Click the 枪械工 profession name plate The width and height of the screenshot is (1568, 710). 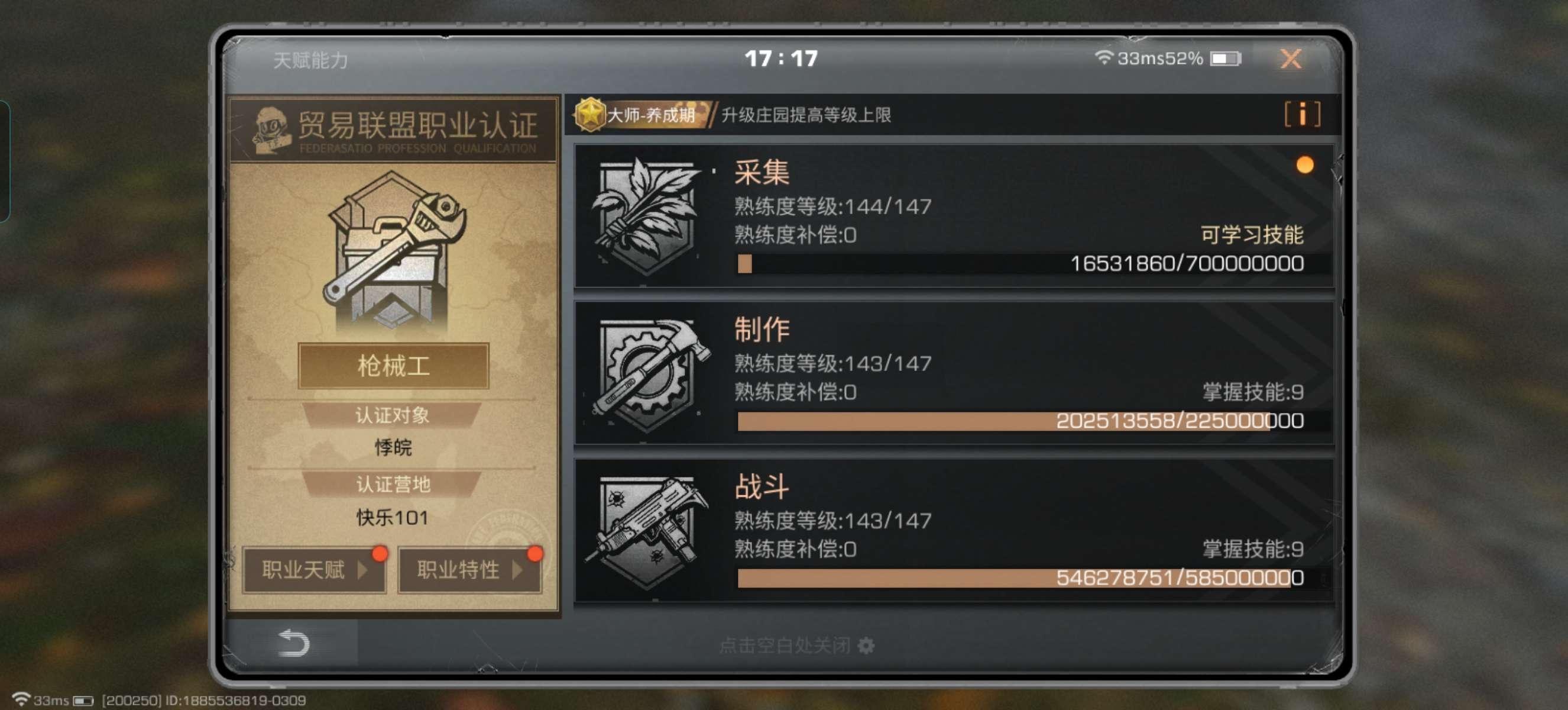click(x=393, y=366)
